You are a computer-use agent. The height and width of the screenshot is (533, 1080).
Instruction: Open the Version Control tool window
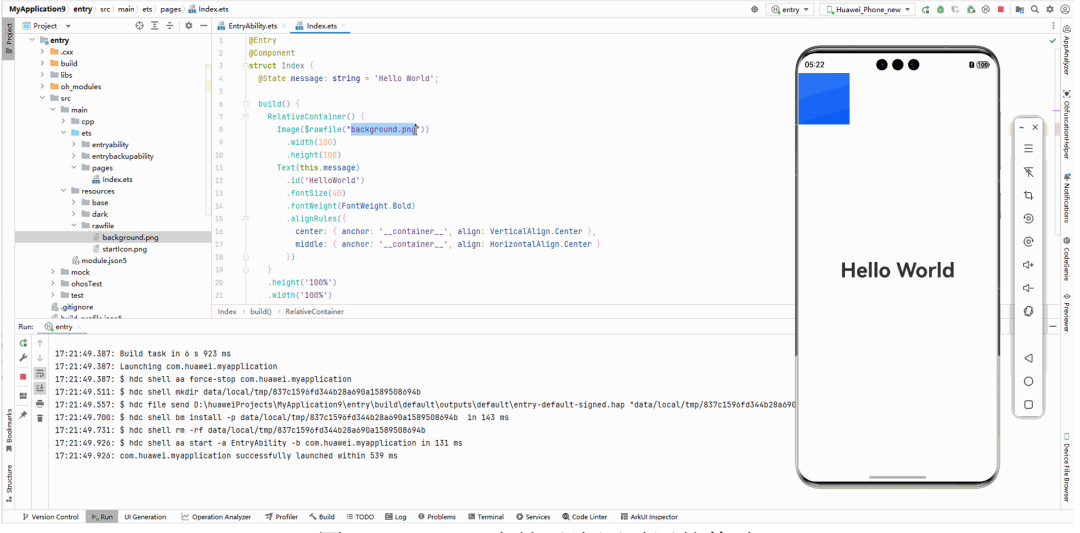(50, 517)
